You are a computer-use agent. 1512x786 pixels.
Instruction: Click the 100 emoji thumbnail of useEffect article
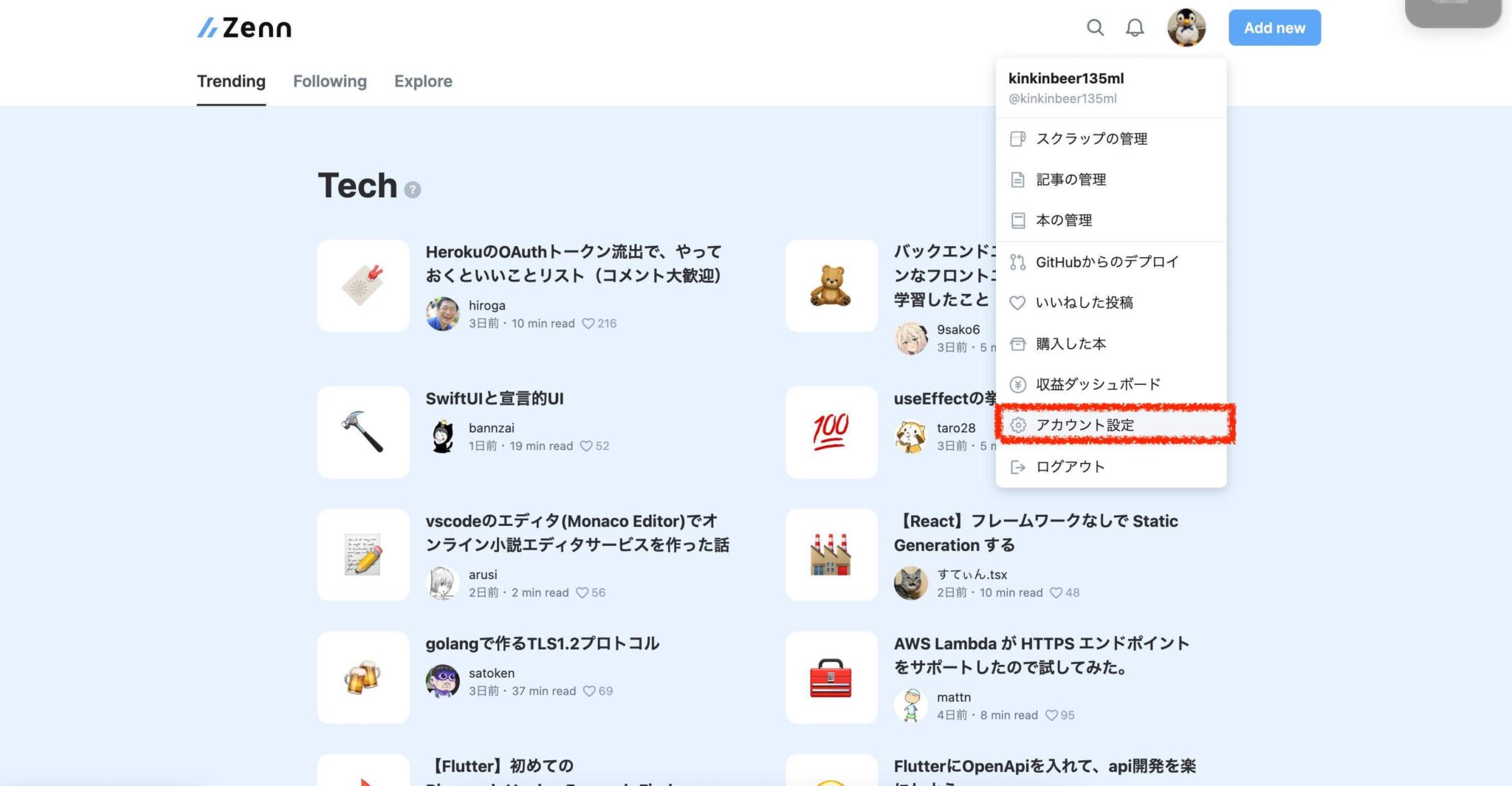click(x=831, y=432)
